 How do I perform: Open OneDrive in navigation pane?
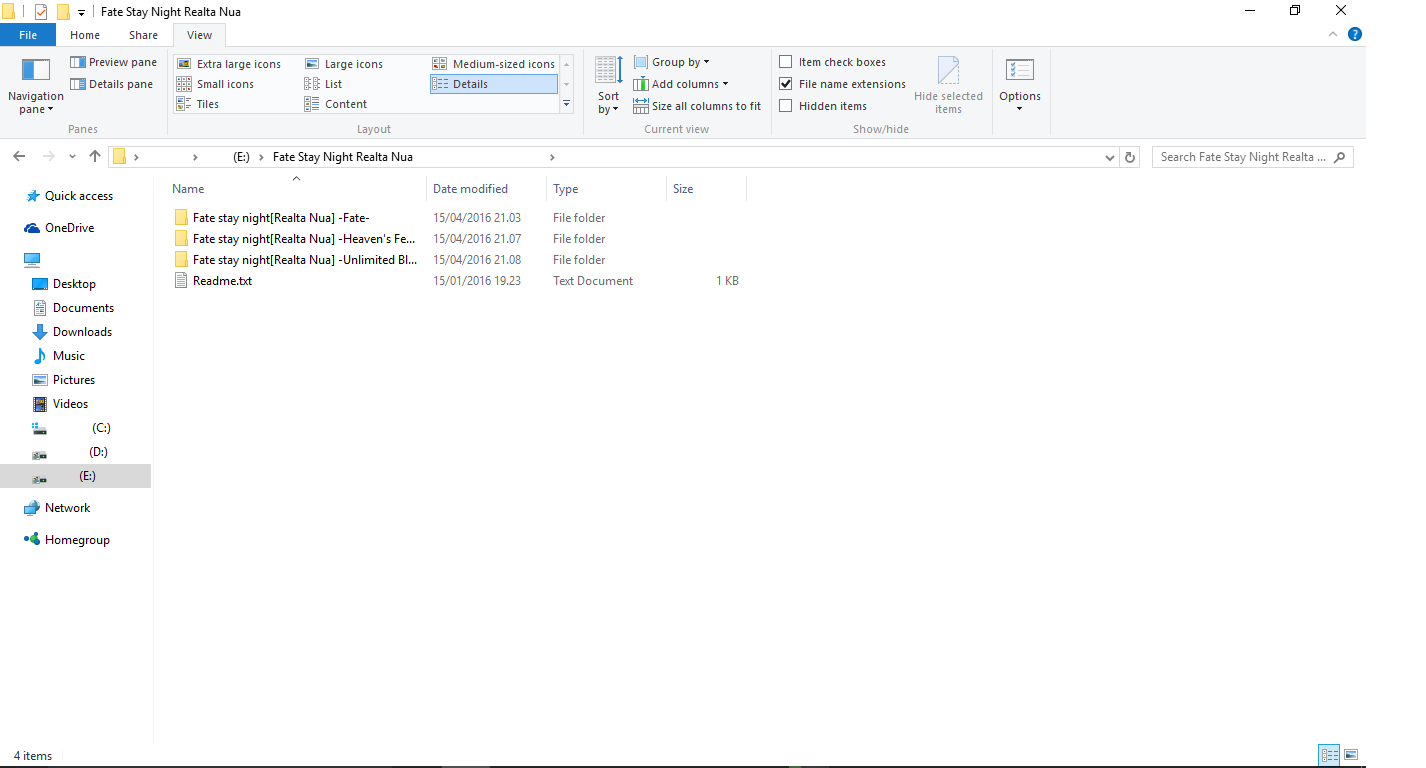point(59,228)
